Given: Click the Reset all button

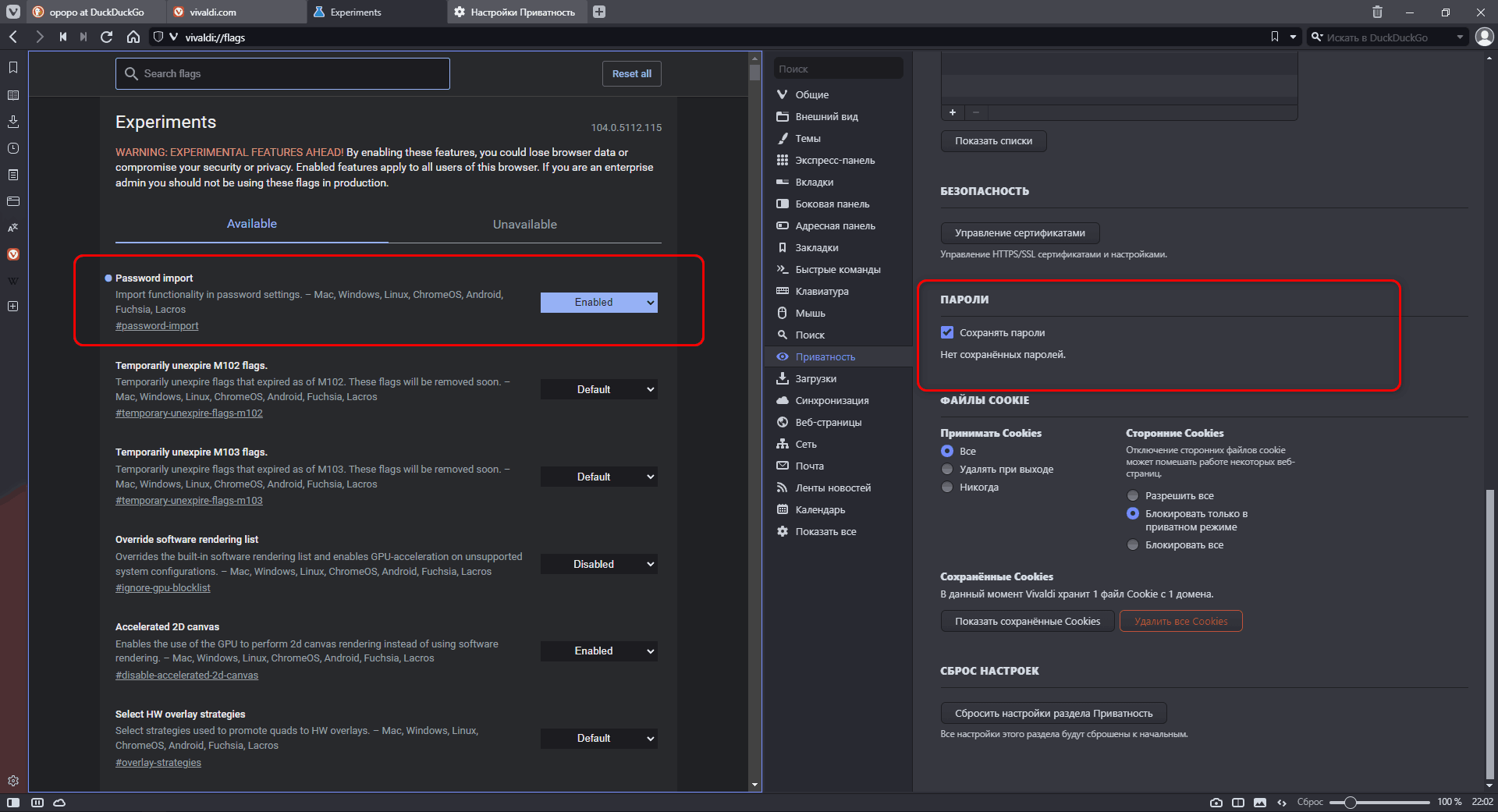Looking at the screenshot, I should pos(632,73).
